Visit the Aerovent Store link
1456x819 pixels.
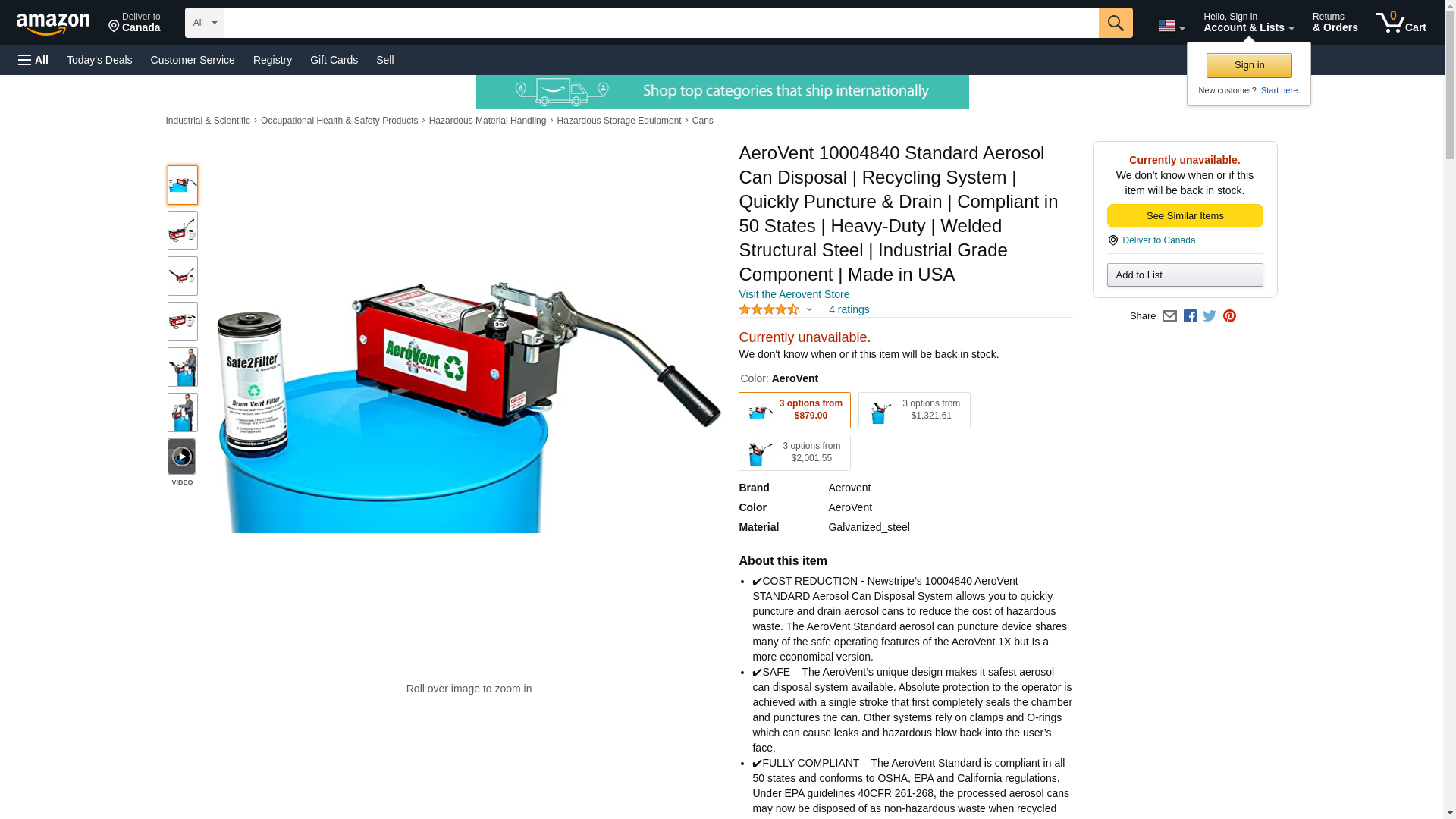pyautogui.click(x=794, y=294)
